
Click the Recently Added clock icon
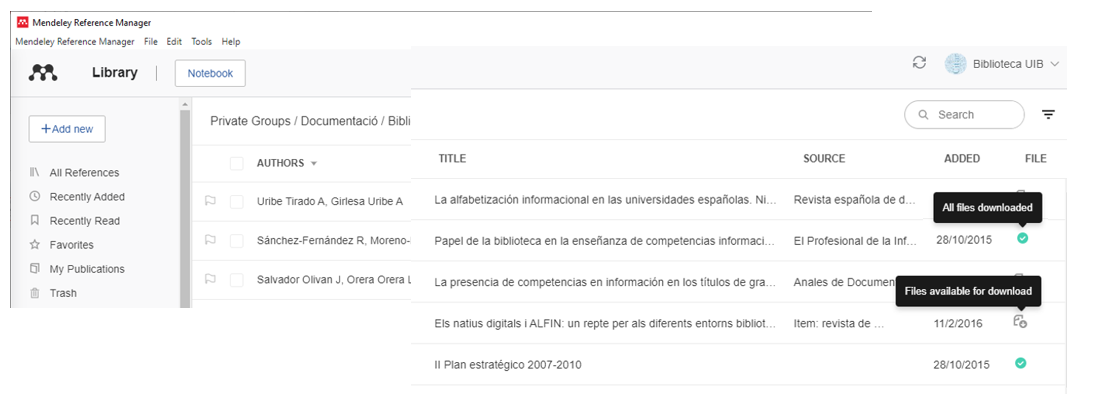click(x=34, y=196)
